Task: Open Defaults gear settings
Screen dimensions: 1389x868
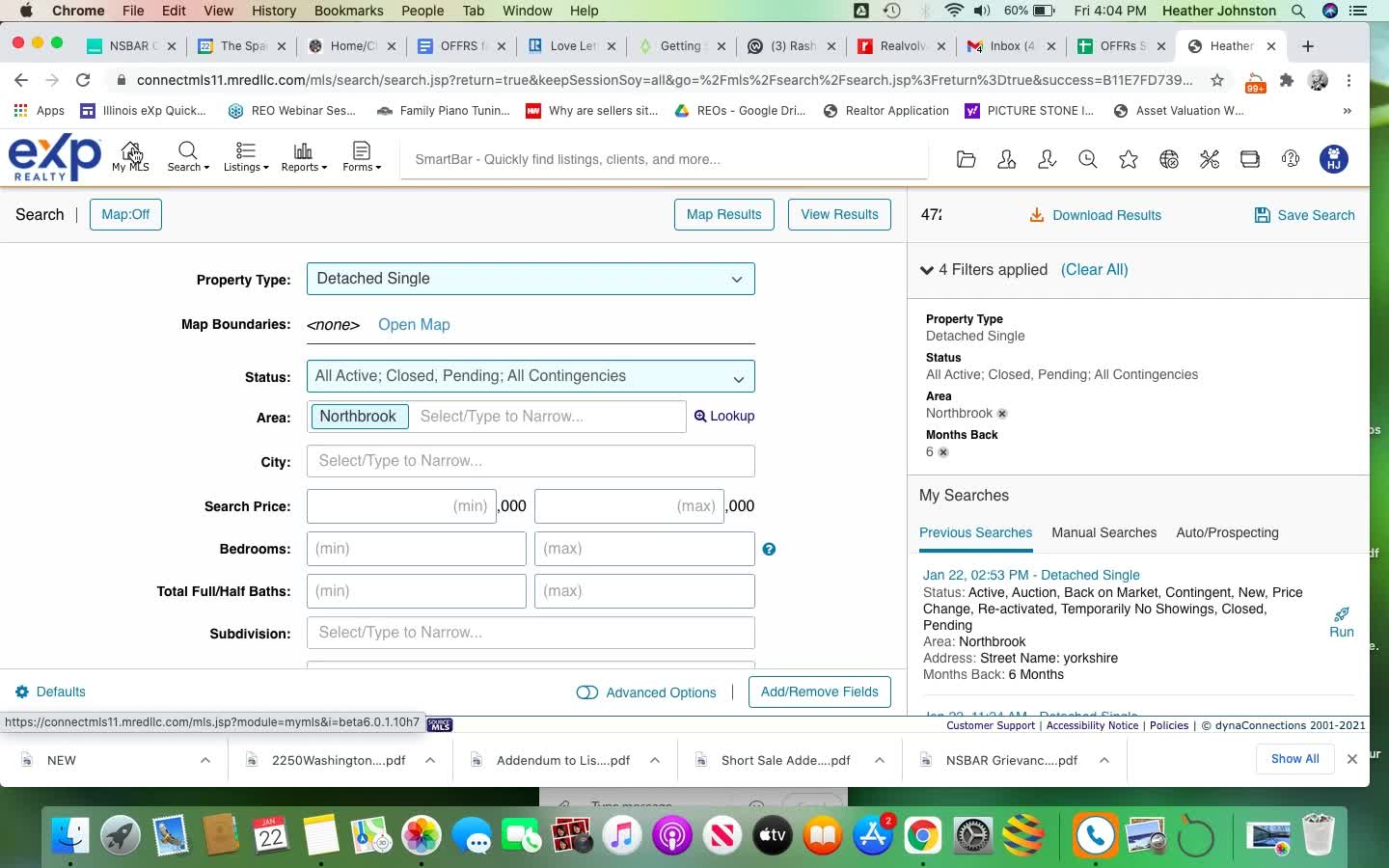Action: pyautogui.click(x=50, y=692)
